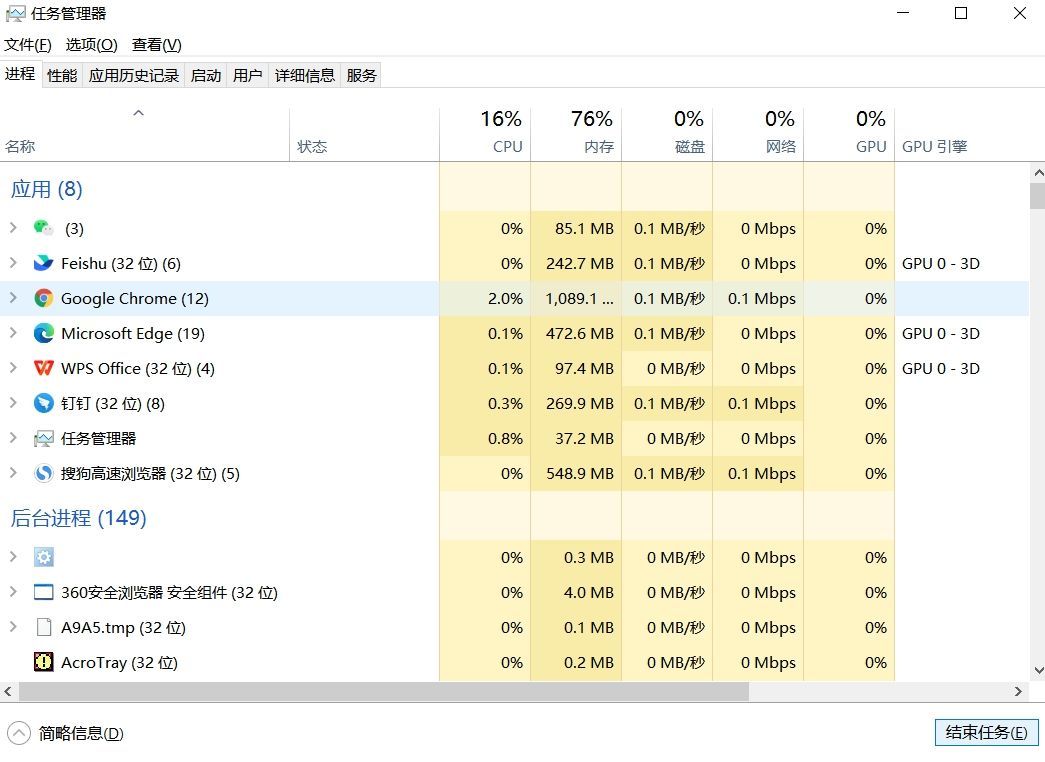Click the vertical scrollbar down arrow
1045x762 pixels.
(x=1038, y=670)
